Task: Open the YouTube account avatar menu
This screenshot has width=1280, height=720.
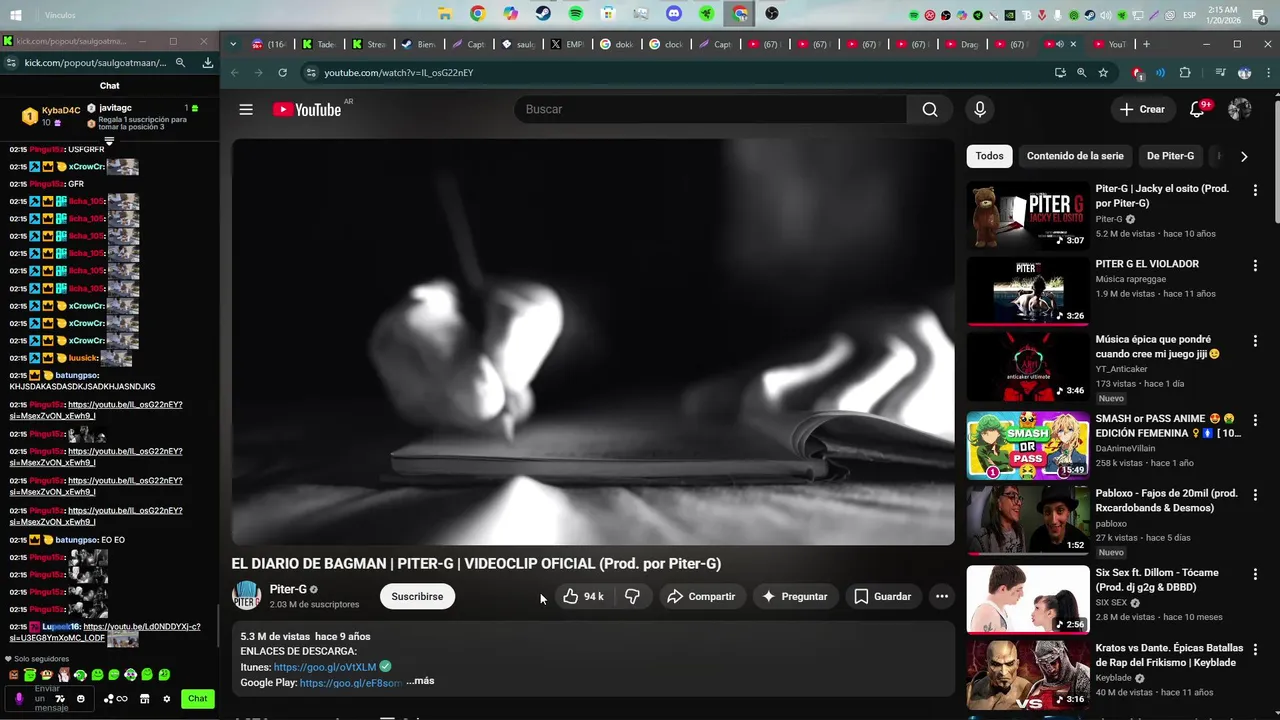Action: (1240, 110)
